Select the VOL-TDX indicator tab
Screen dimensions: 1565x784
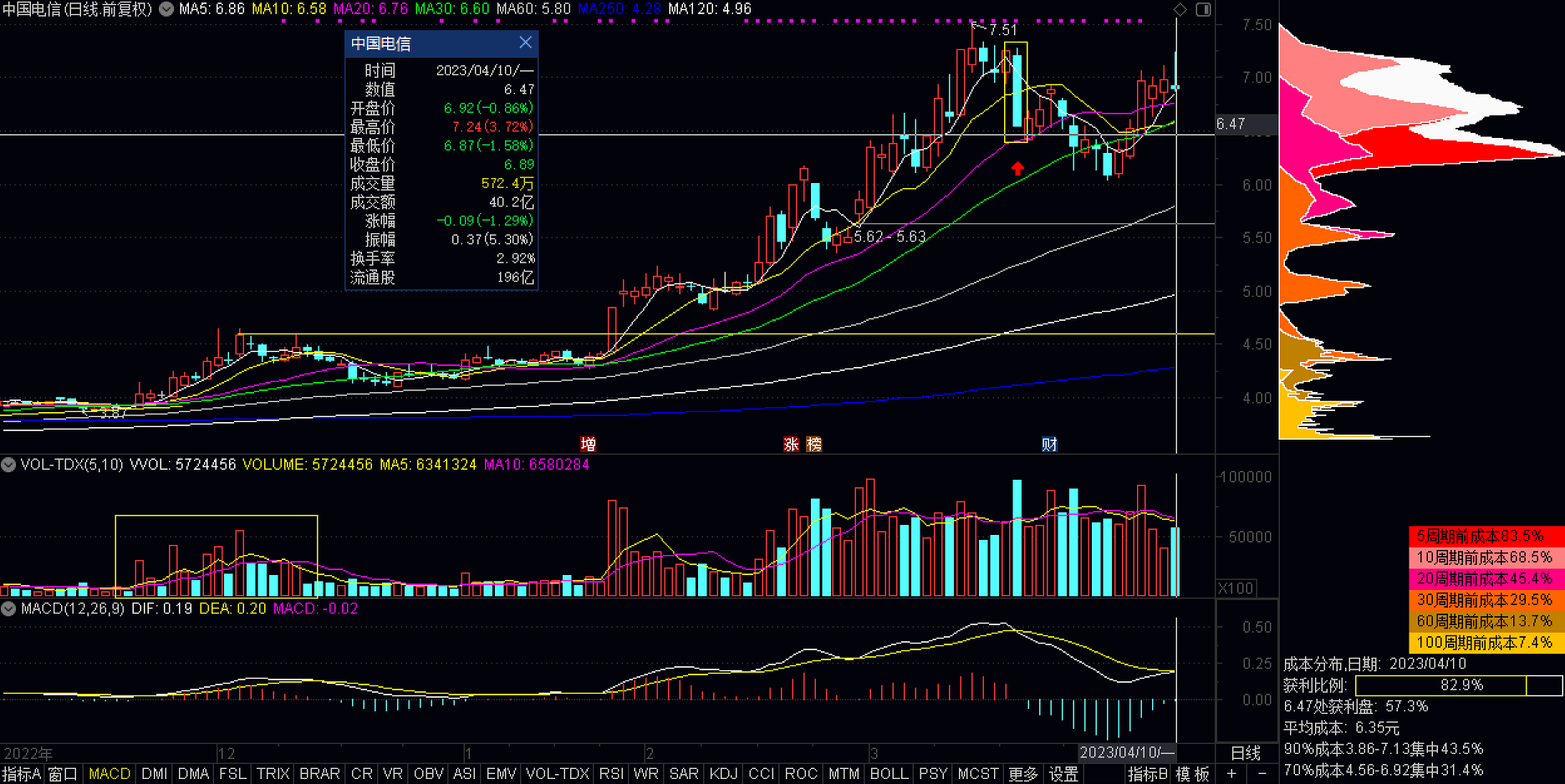tap(558, 774)
